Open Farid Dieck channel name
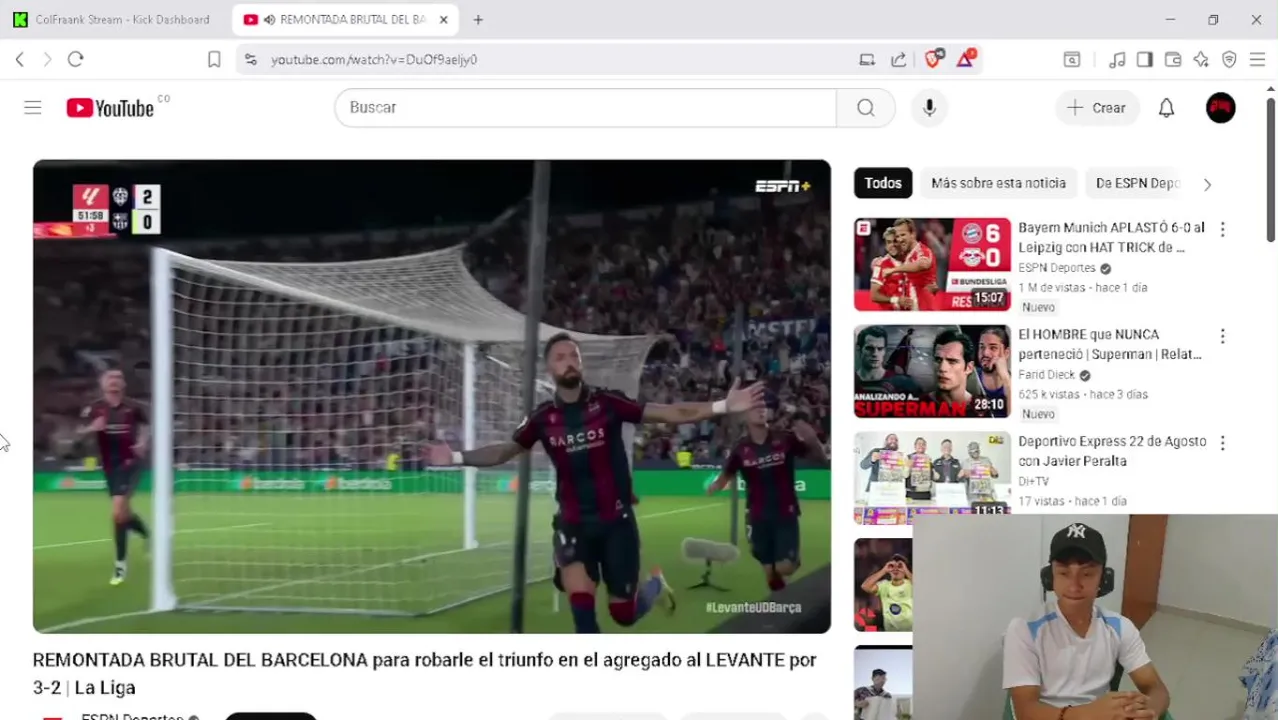Viewport: 1278px width, 720px height. click(1046, 375)
